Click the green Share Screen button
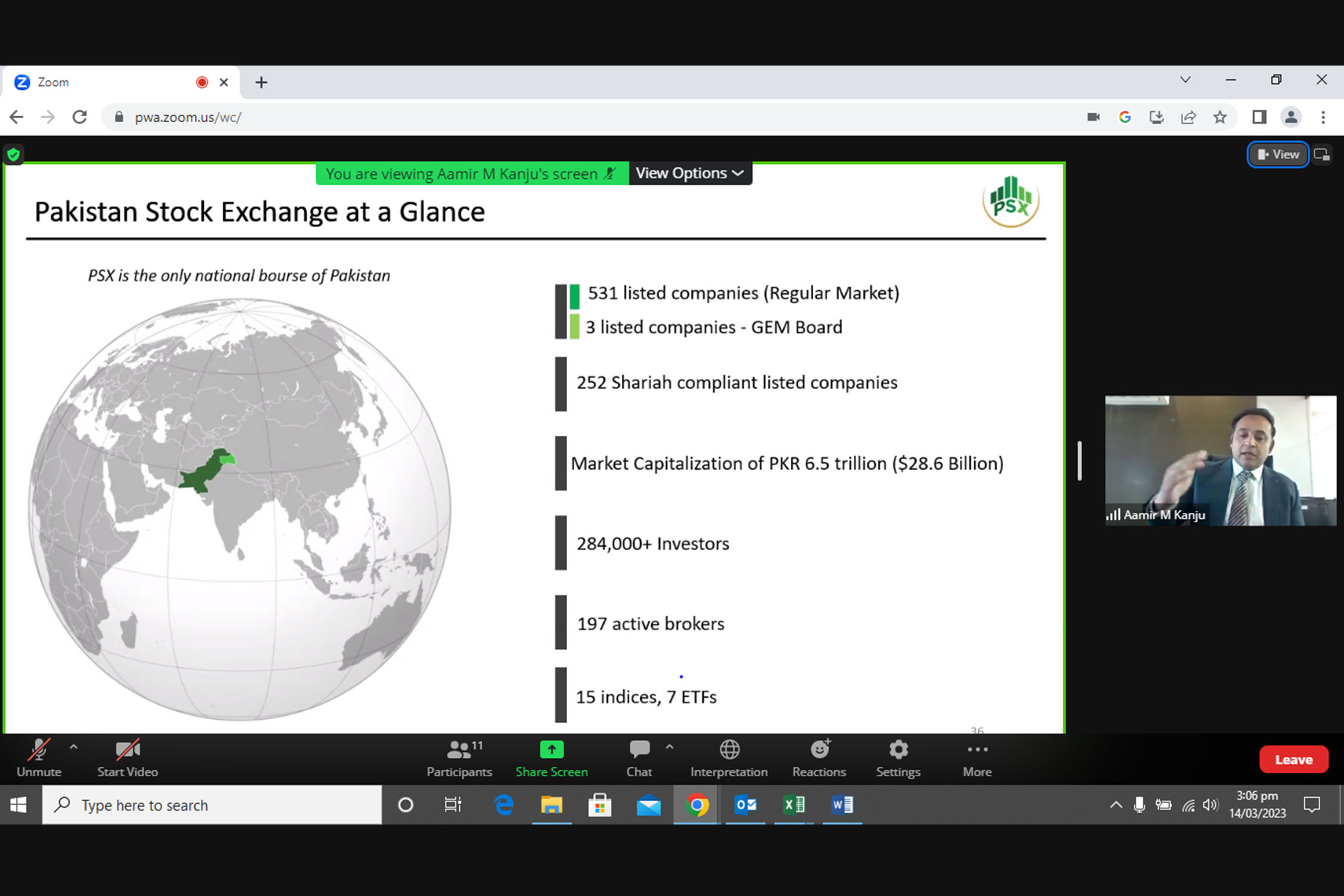 tap(552, 758)
